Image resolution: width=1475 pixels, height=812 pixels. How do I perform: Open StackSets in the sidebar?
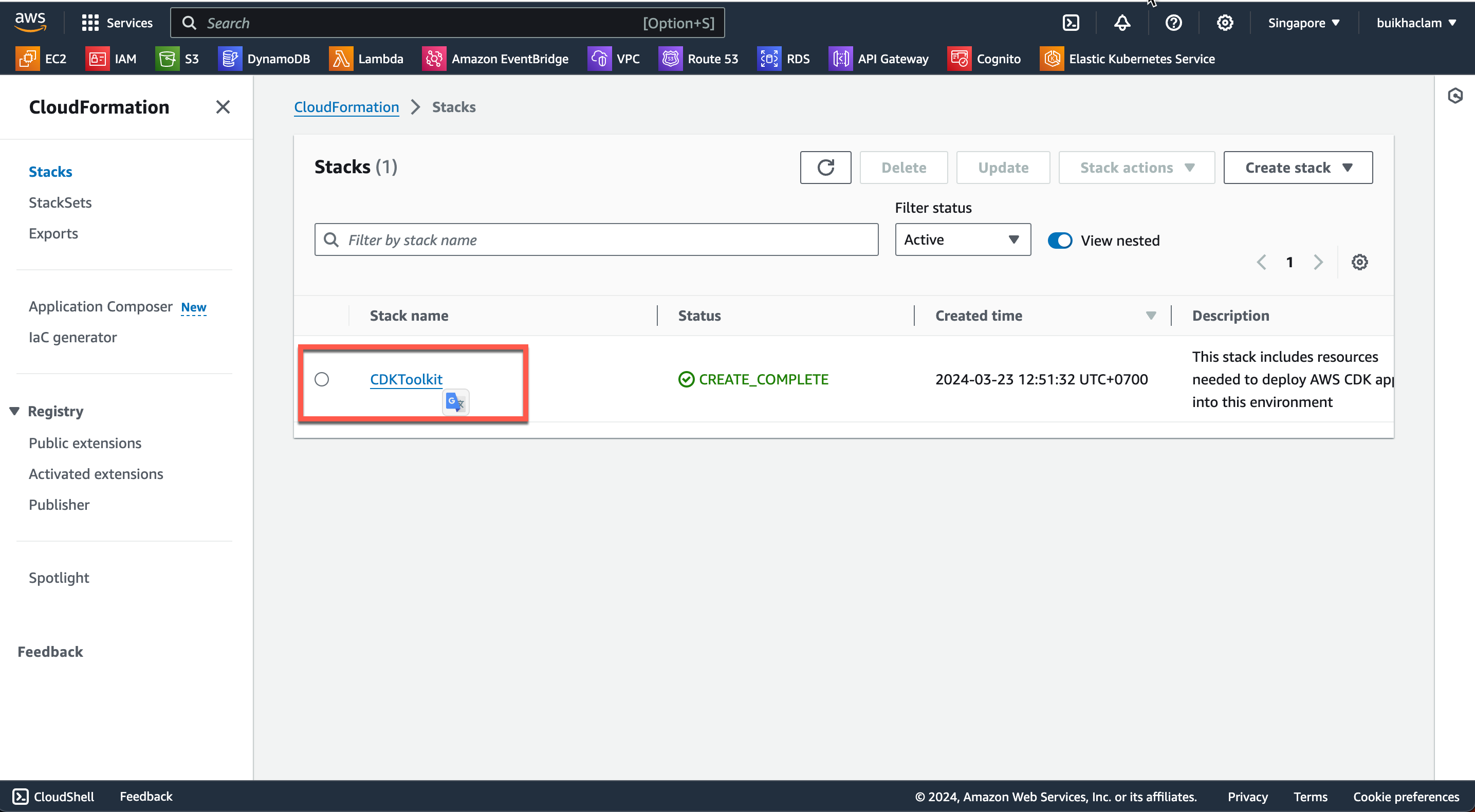point(60,202)
